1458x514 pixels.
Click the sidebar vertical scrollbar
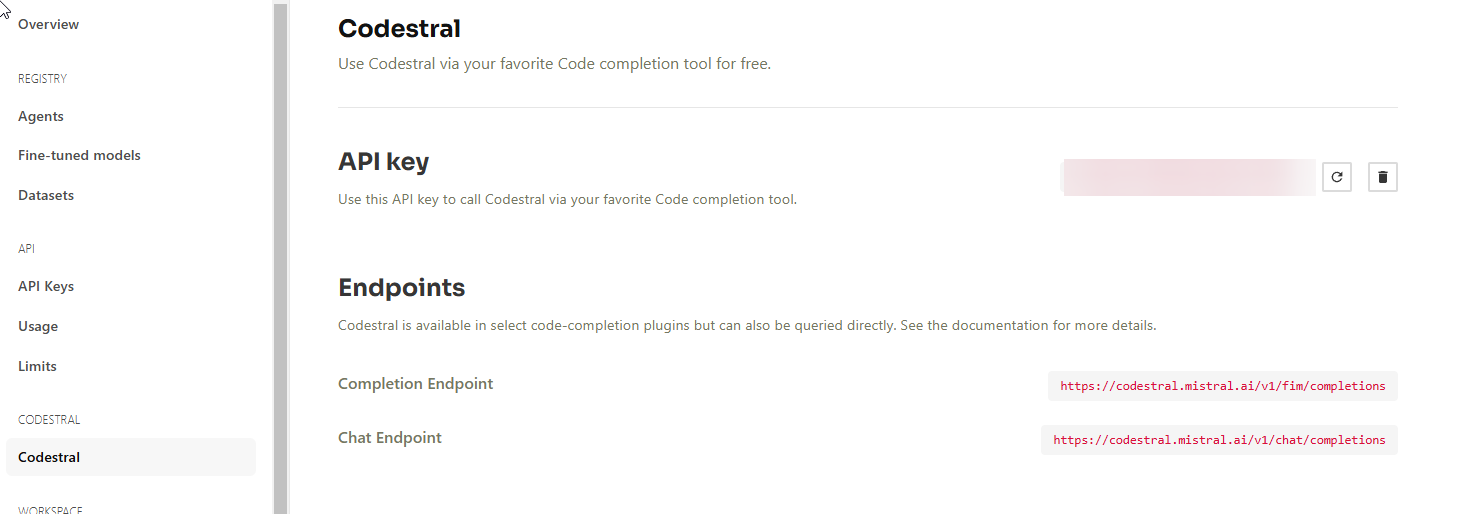tap(281, 257)
